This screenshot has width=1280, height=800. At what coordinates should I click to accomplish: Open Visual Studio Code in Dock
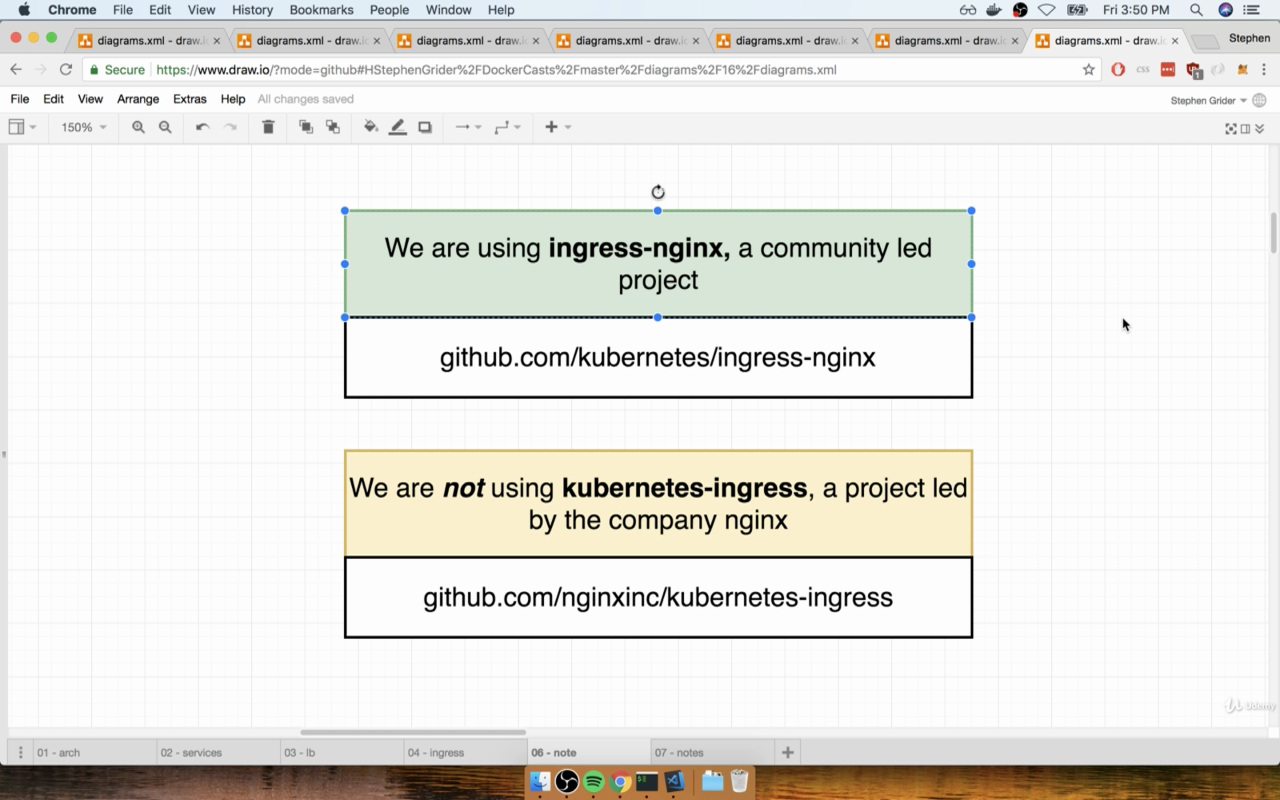675,781
